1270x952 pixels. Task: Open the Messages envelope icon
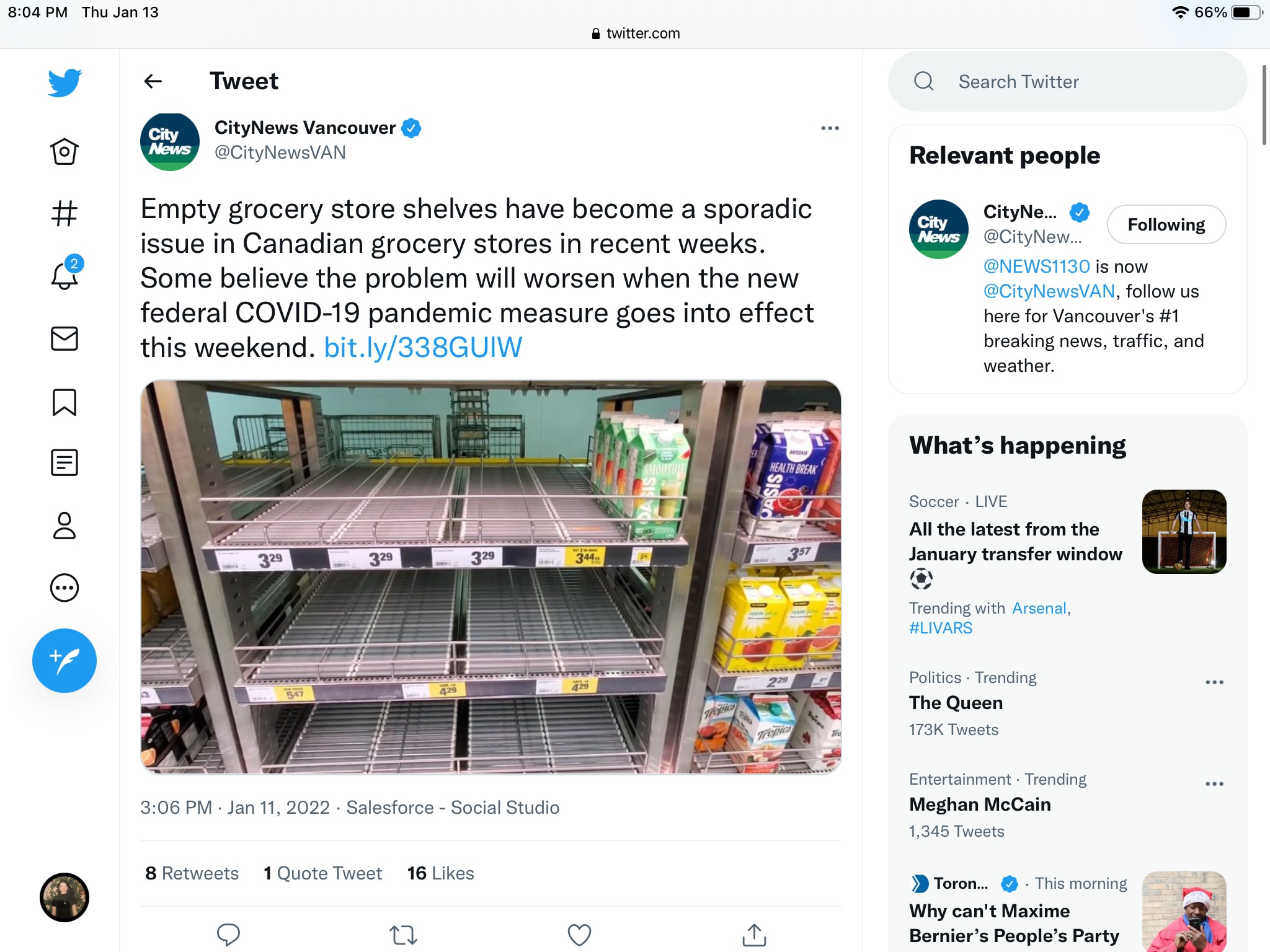click(64, 339)
